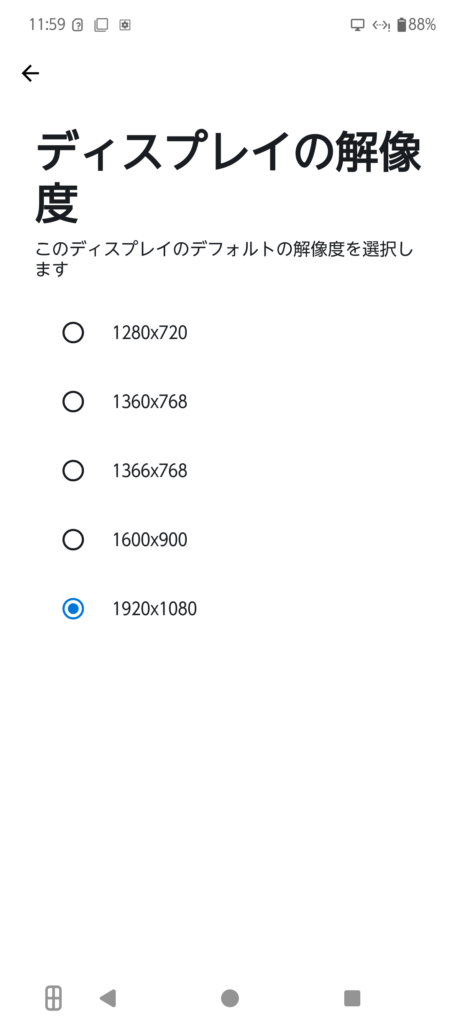Tap the monitor cast icon in status bar
460x1024 pixels.
point(357,25)
